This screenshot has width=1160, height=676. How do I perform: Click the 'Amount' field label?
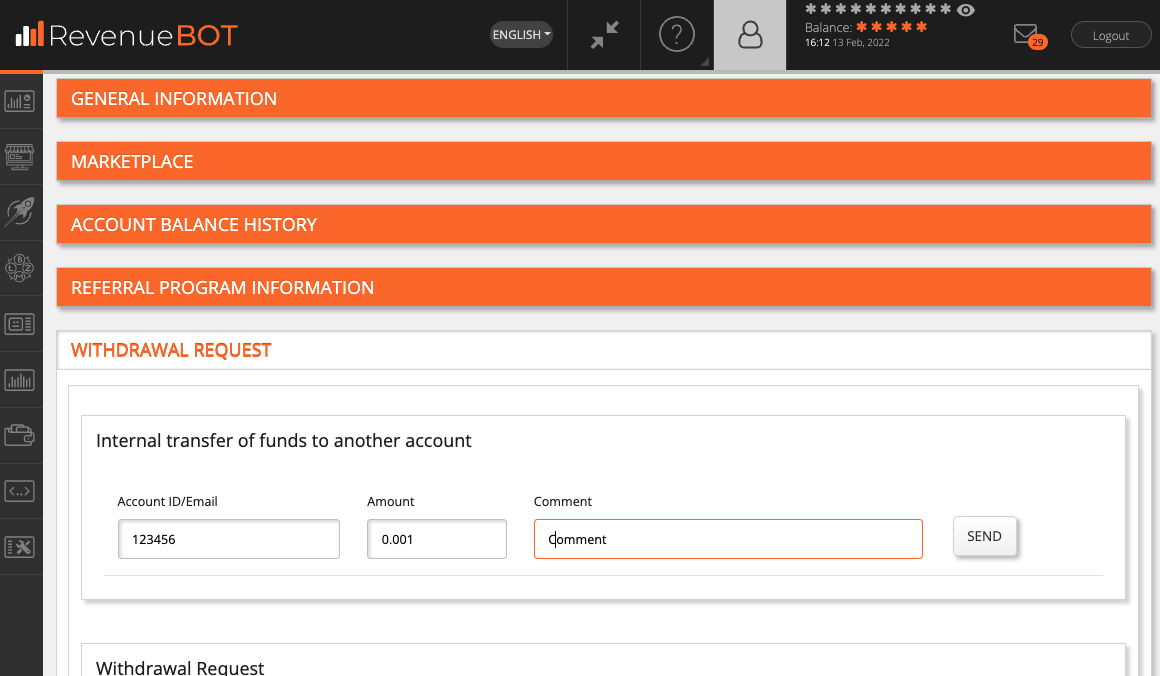pos(391,501)
